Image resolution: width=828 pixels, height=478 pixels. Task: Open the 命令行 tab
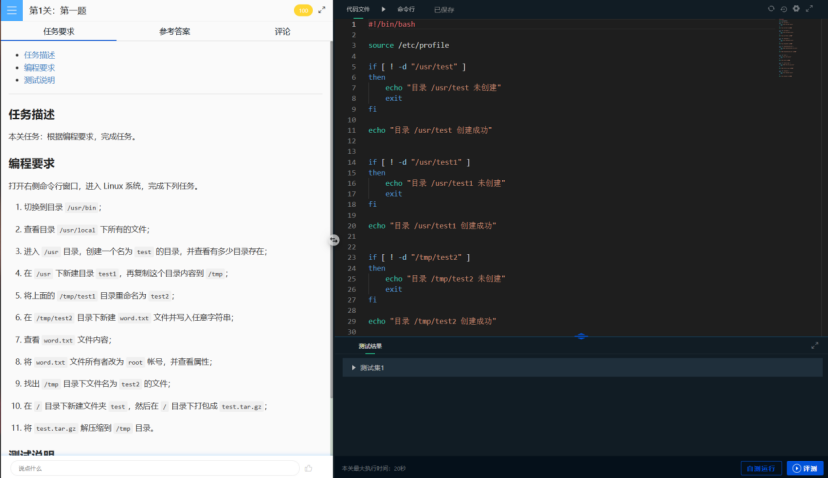[x=405, y=9]
